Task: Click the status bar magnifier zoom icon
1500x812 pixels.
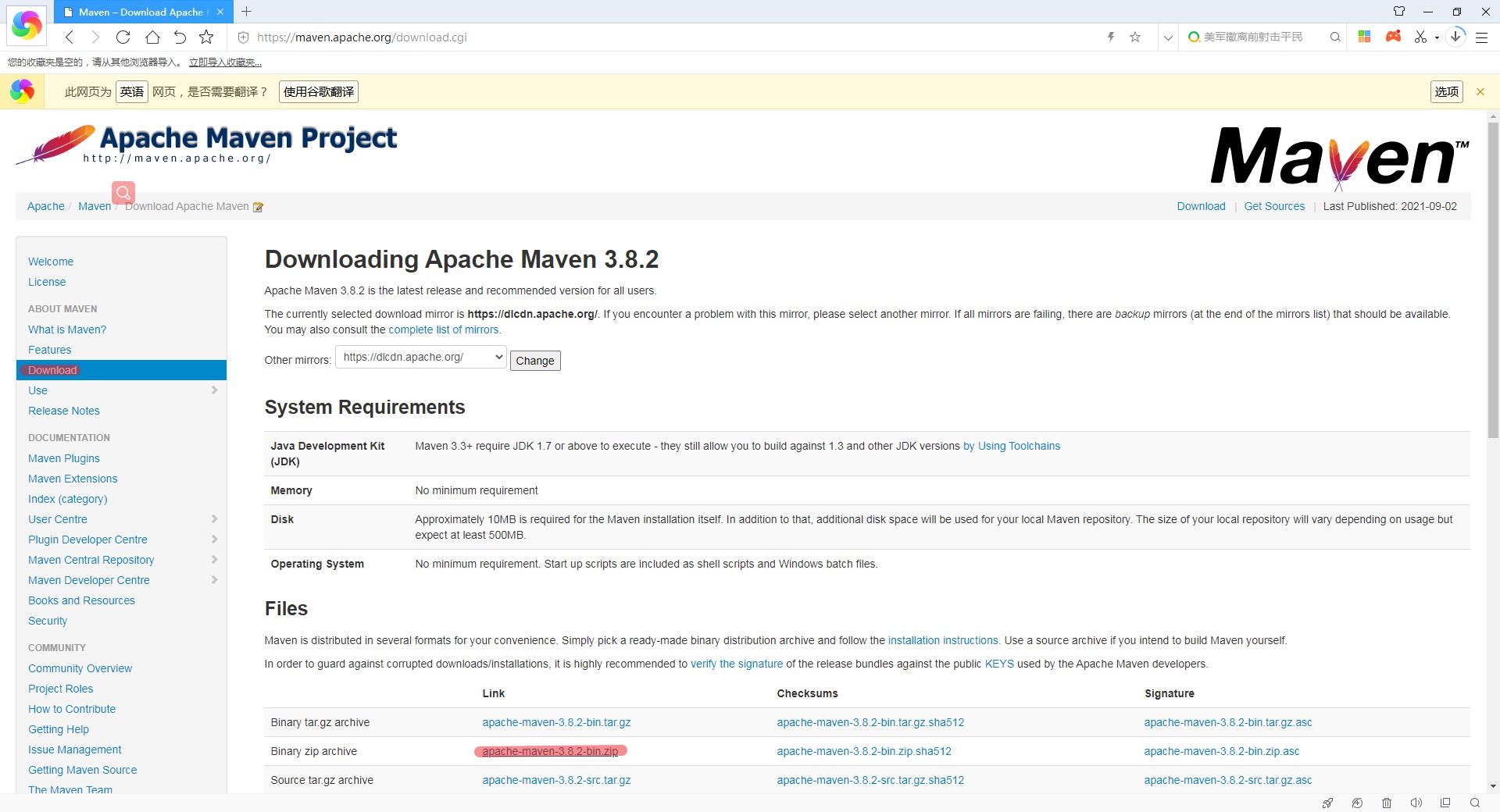Action: point(1475,803)
